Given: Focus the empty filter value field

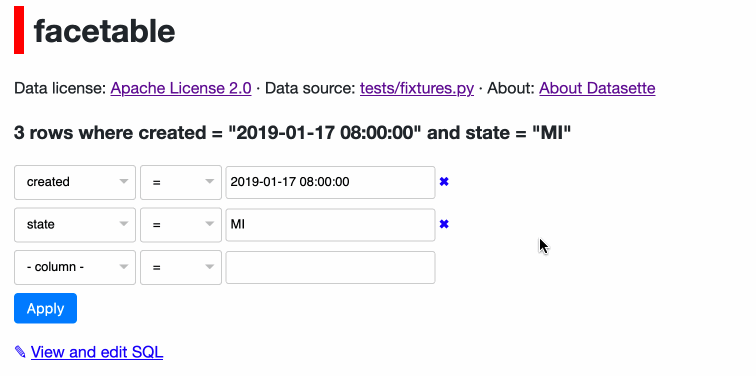Looking at the screenshot, I should coord(330,267).
